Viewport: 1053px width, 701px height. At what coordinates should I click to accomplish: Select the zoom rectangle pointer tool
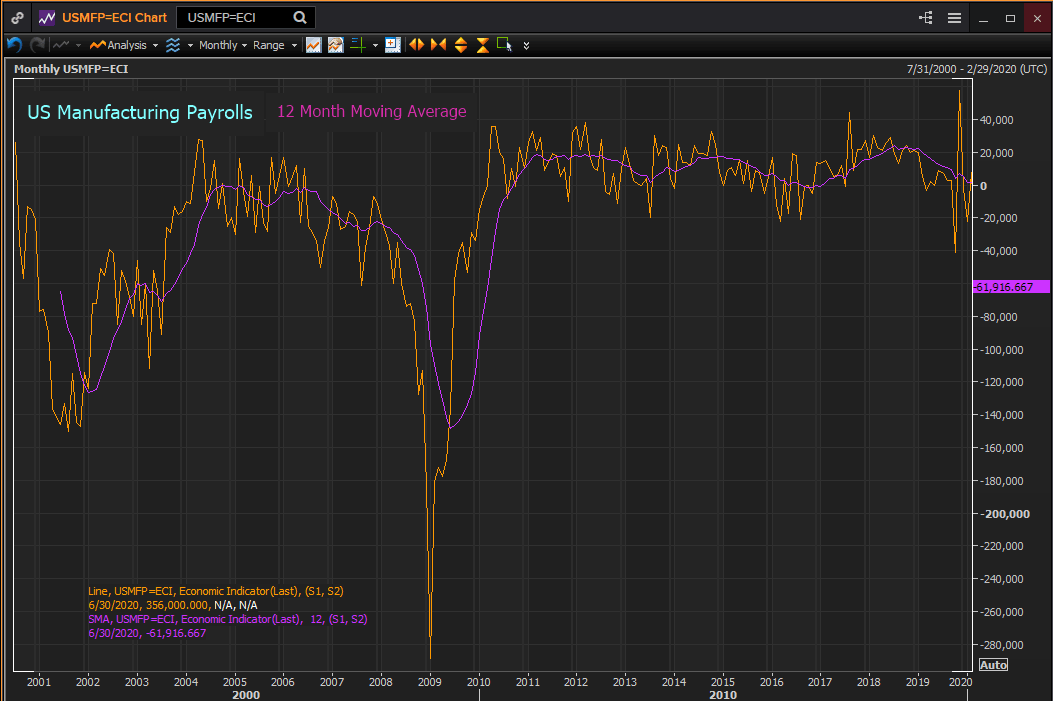(x=504, y=45)
